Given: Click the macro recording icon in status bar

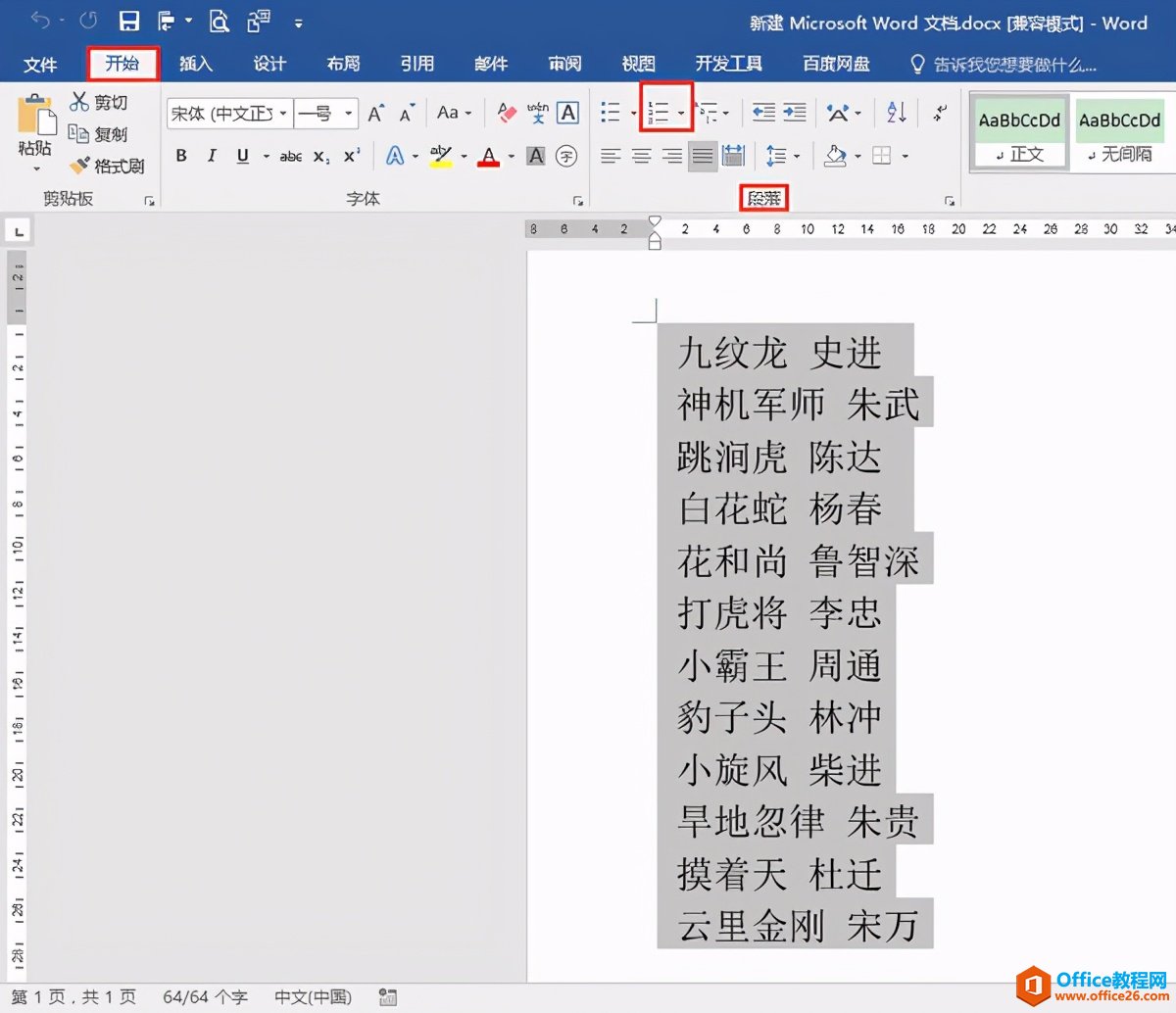Looking at the screenshot, I should (x=388, y=997).
